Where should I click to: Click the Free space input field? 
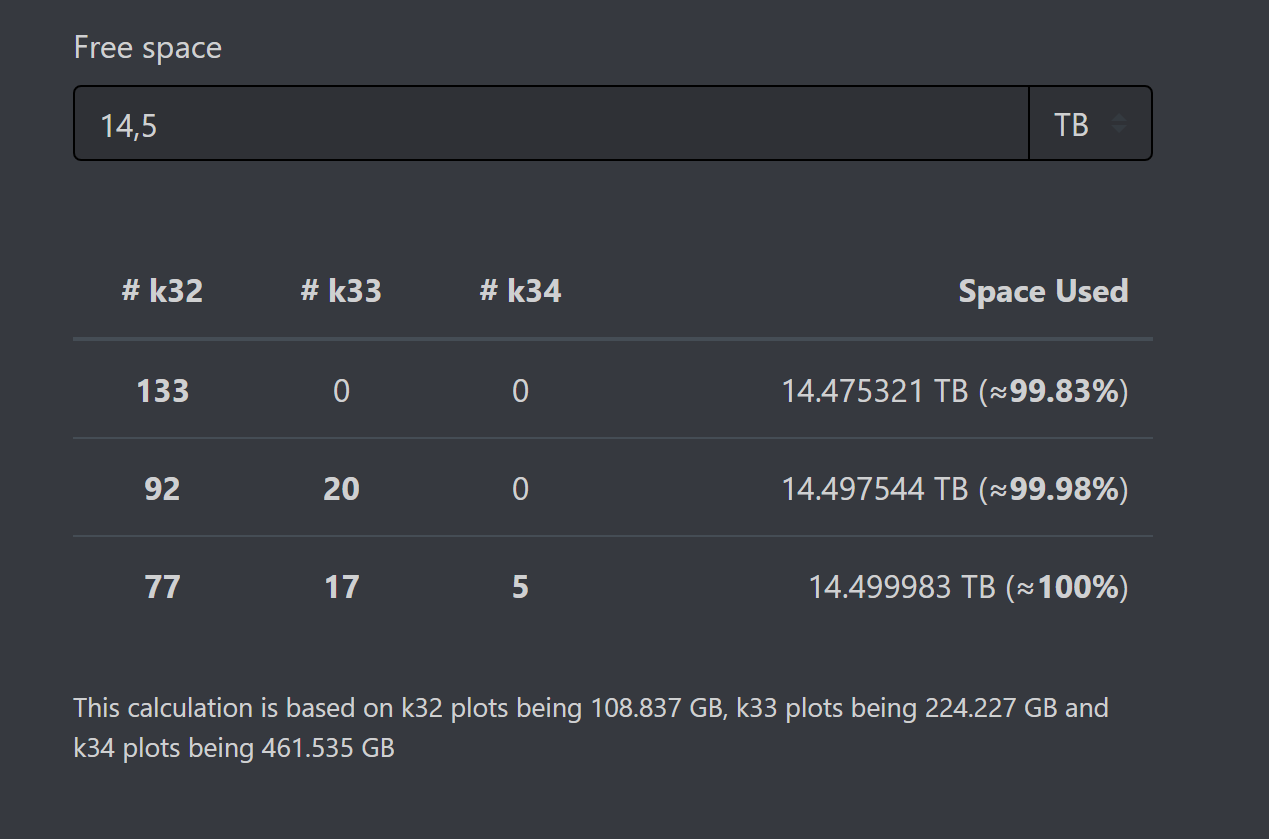[550, 124]
